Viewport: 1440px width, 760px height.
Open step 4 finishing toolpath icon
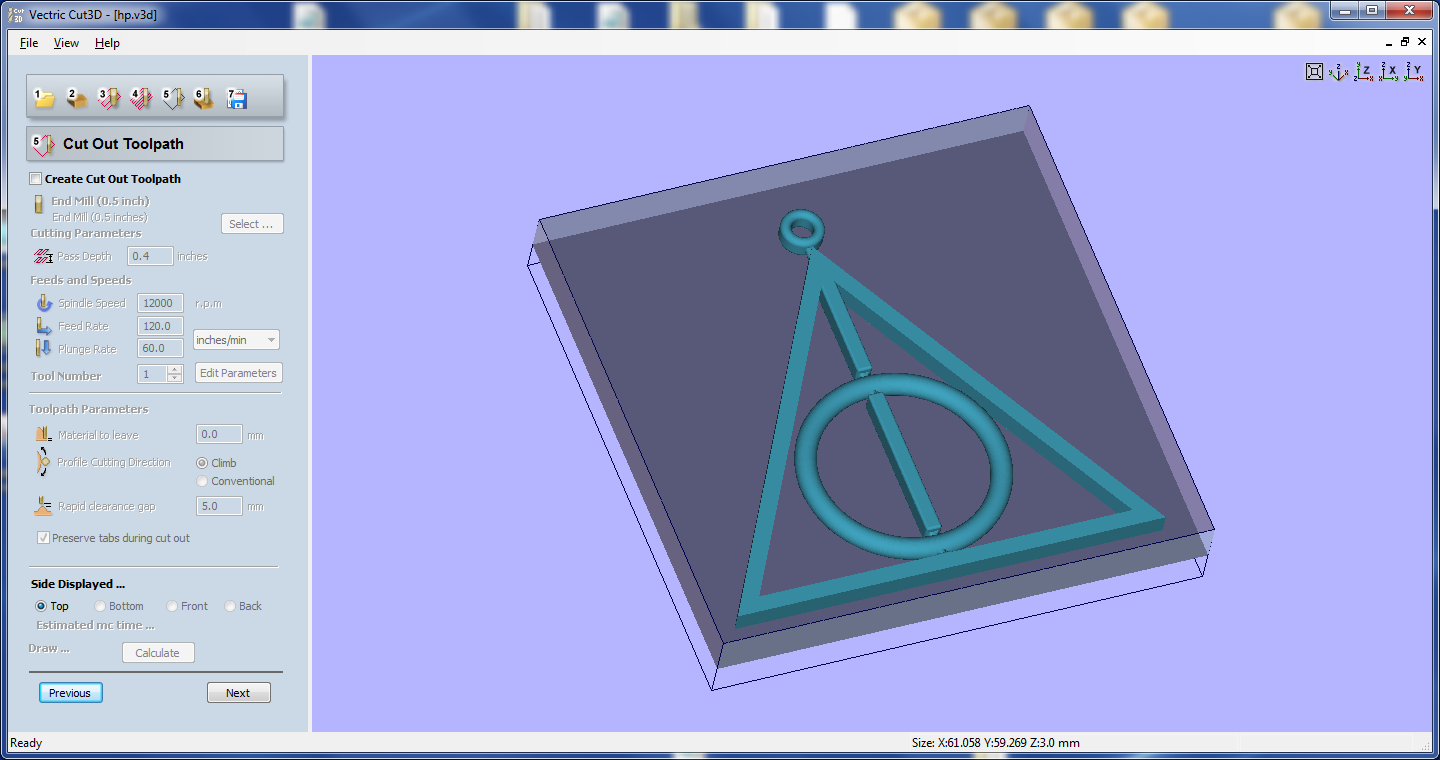pyautogui.click(x=141, y=98)
